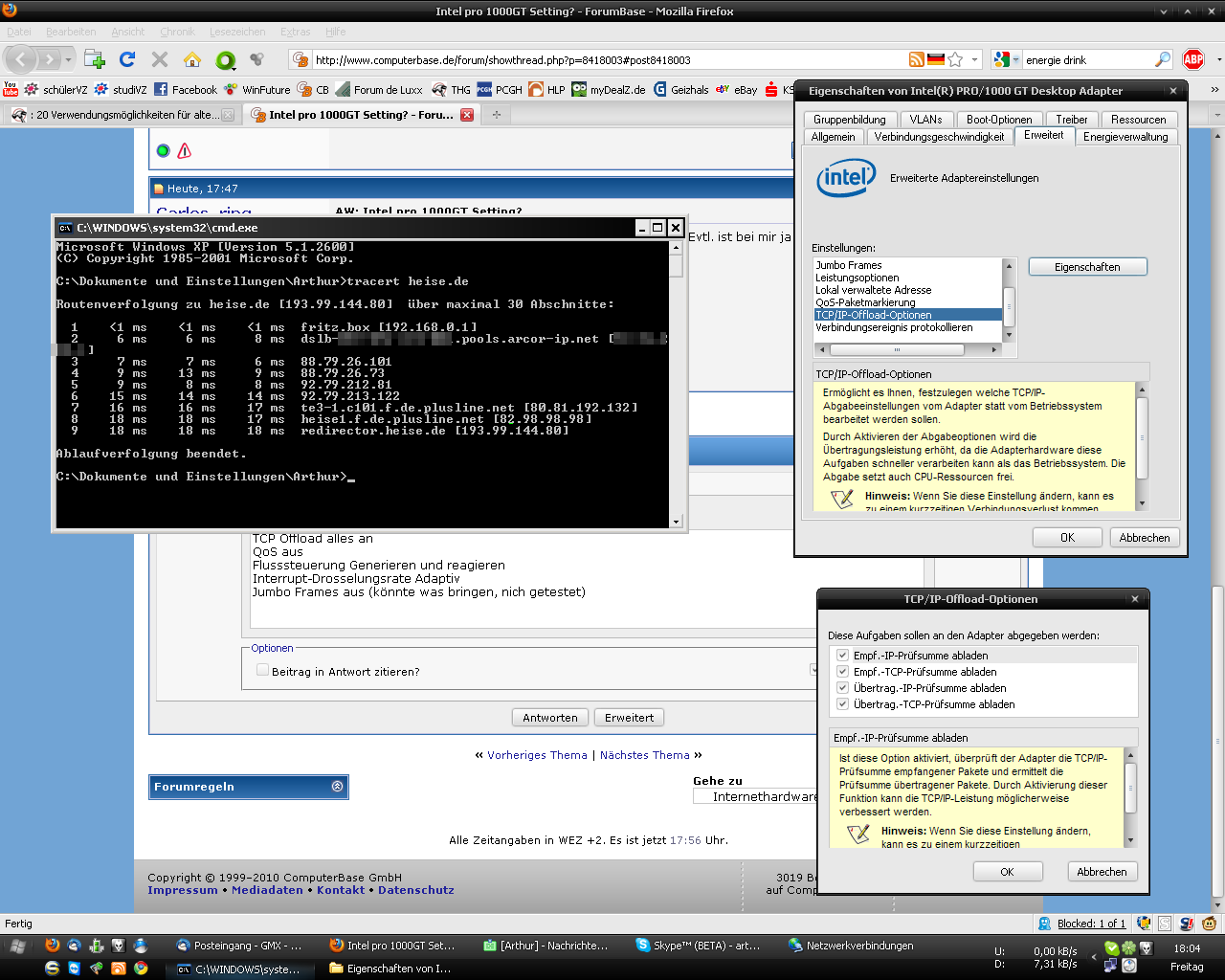Click the collapse icon on Forumregeln bar
The height and width of the screenshot is (980, 1225).
click(x=337, y=786)
